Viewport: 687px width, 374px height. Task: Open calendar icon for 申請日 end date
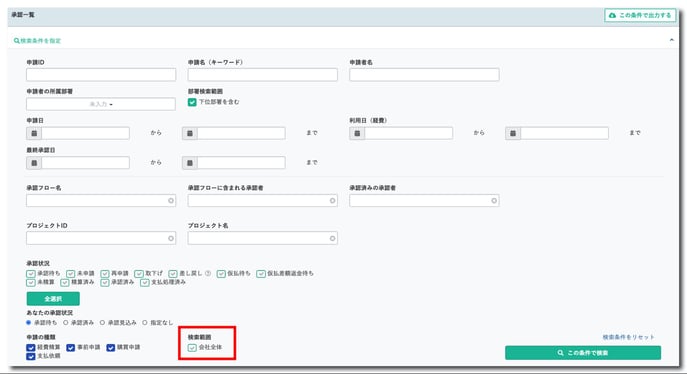(x=190, y=133)
